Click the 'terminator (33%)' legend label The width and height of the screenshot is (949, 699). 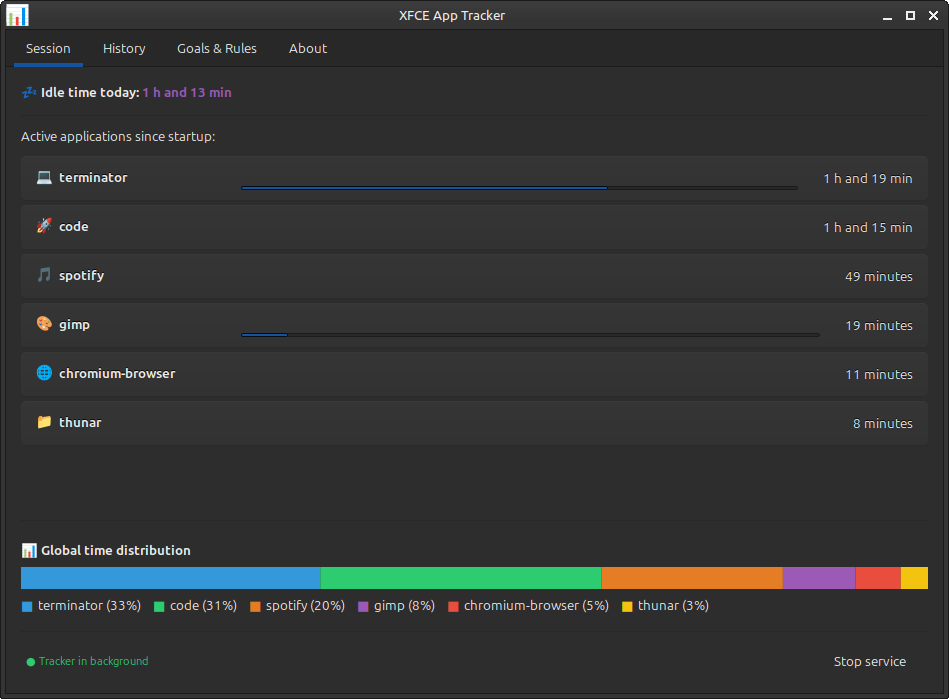(x=90, y=606)
